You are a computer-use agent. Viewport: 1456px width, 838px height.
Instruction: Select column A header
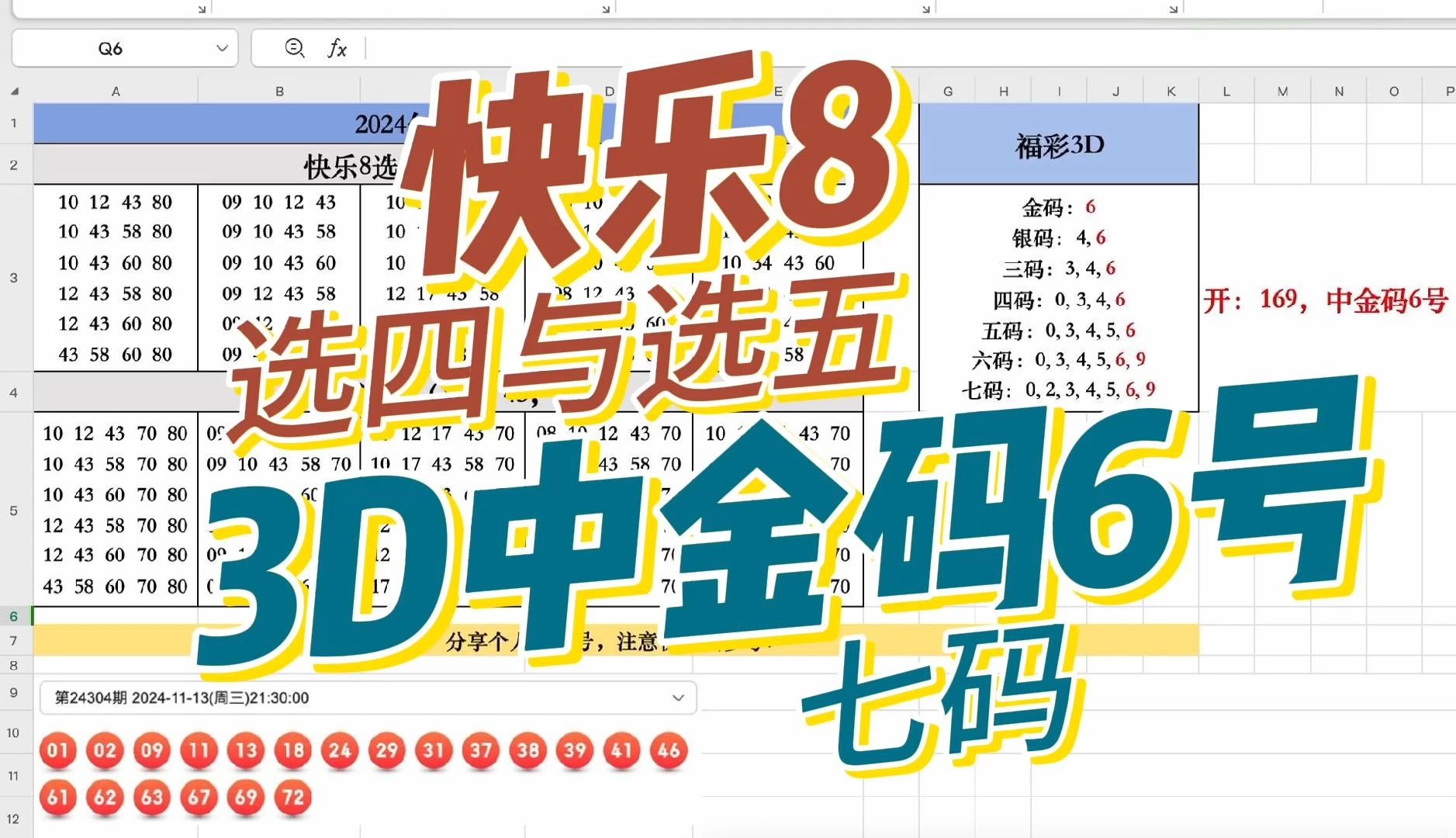pos(116,91)
